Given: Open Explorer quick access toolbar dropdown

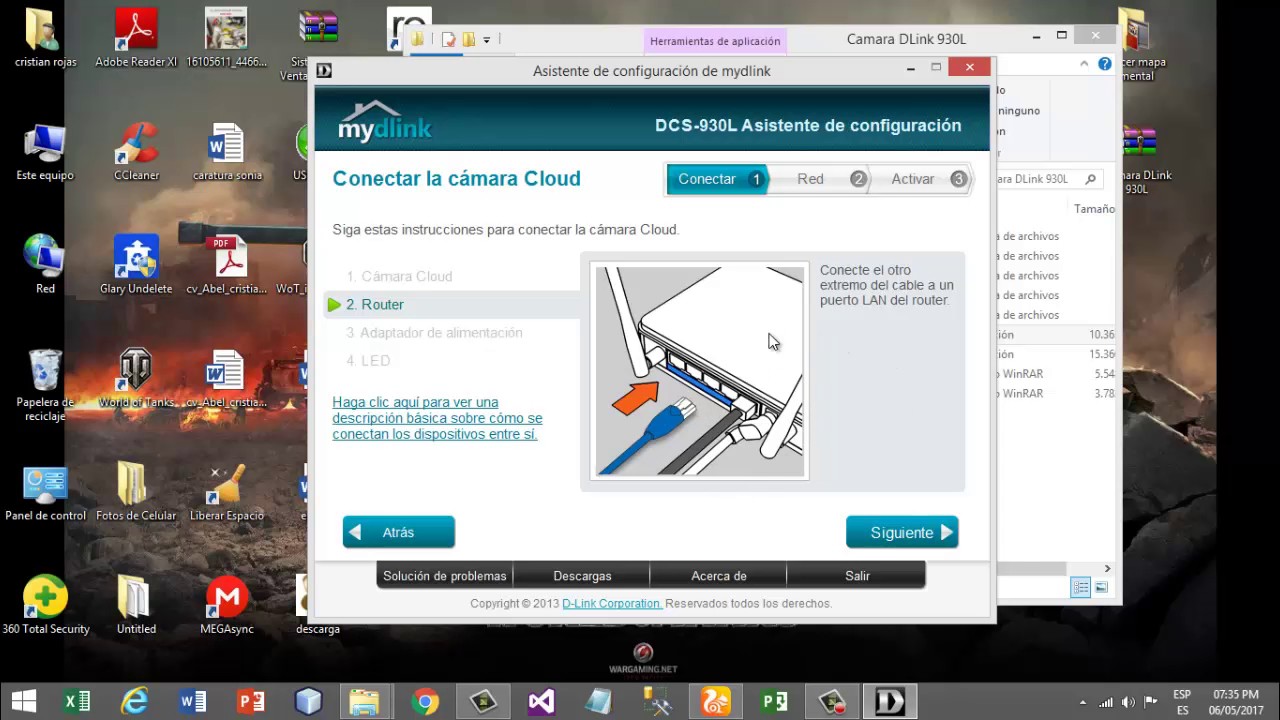Looking at the screenshot, I should (487, 40).
